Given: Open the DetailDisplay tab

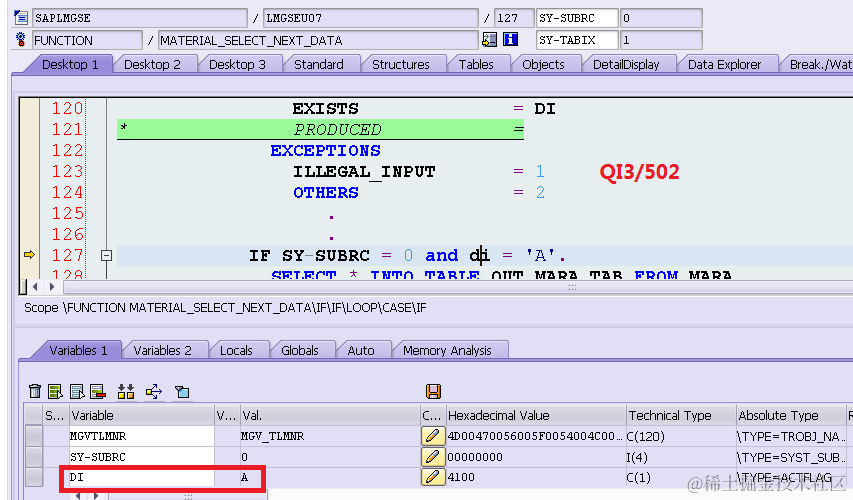Looking at the screenshot, I should [x=626, y=64].
